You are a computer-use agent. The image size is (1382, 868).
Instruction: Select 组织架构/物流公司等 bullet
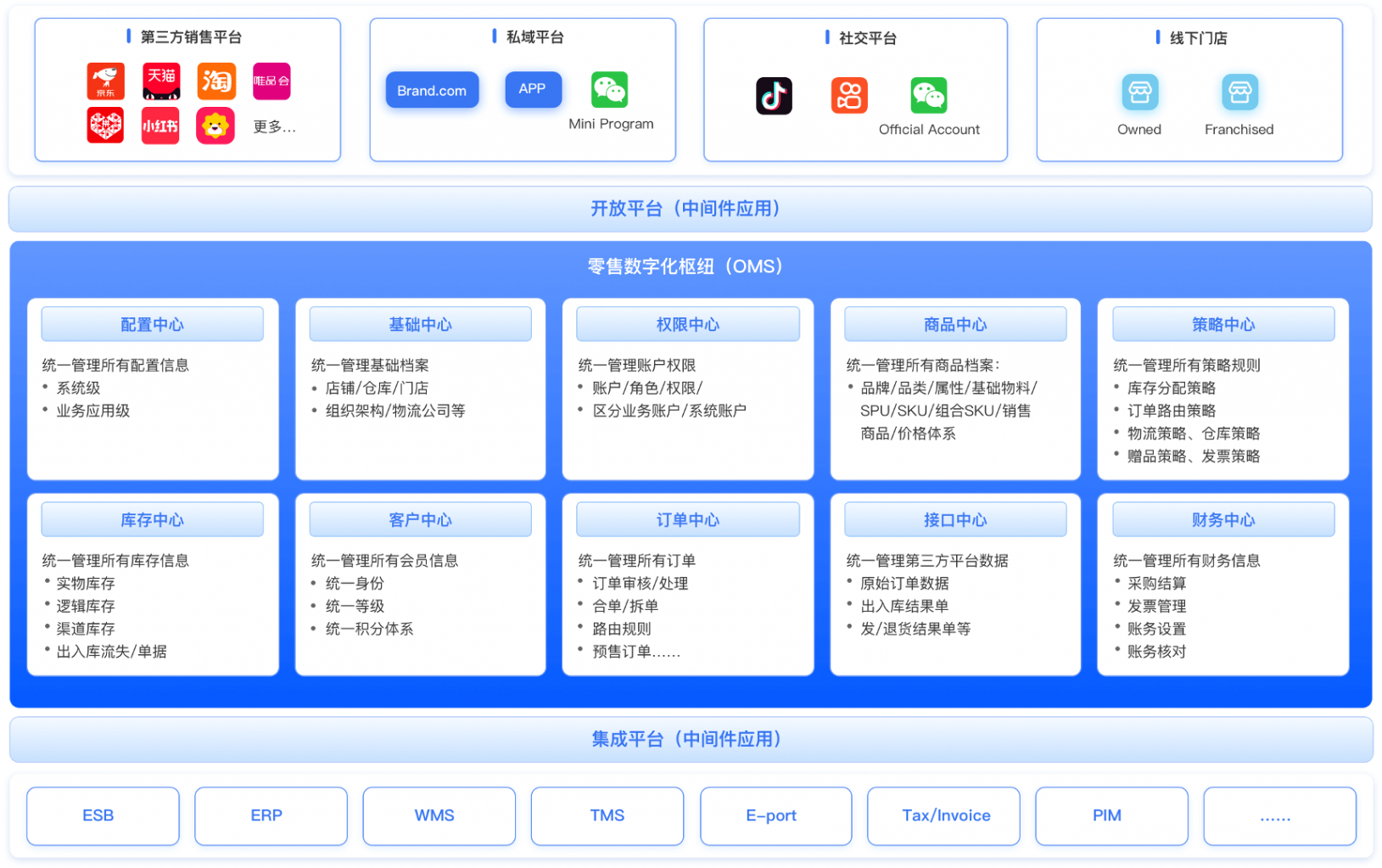pos(395,411)
